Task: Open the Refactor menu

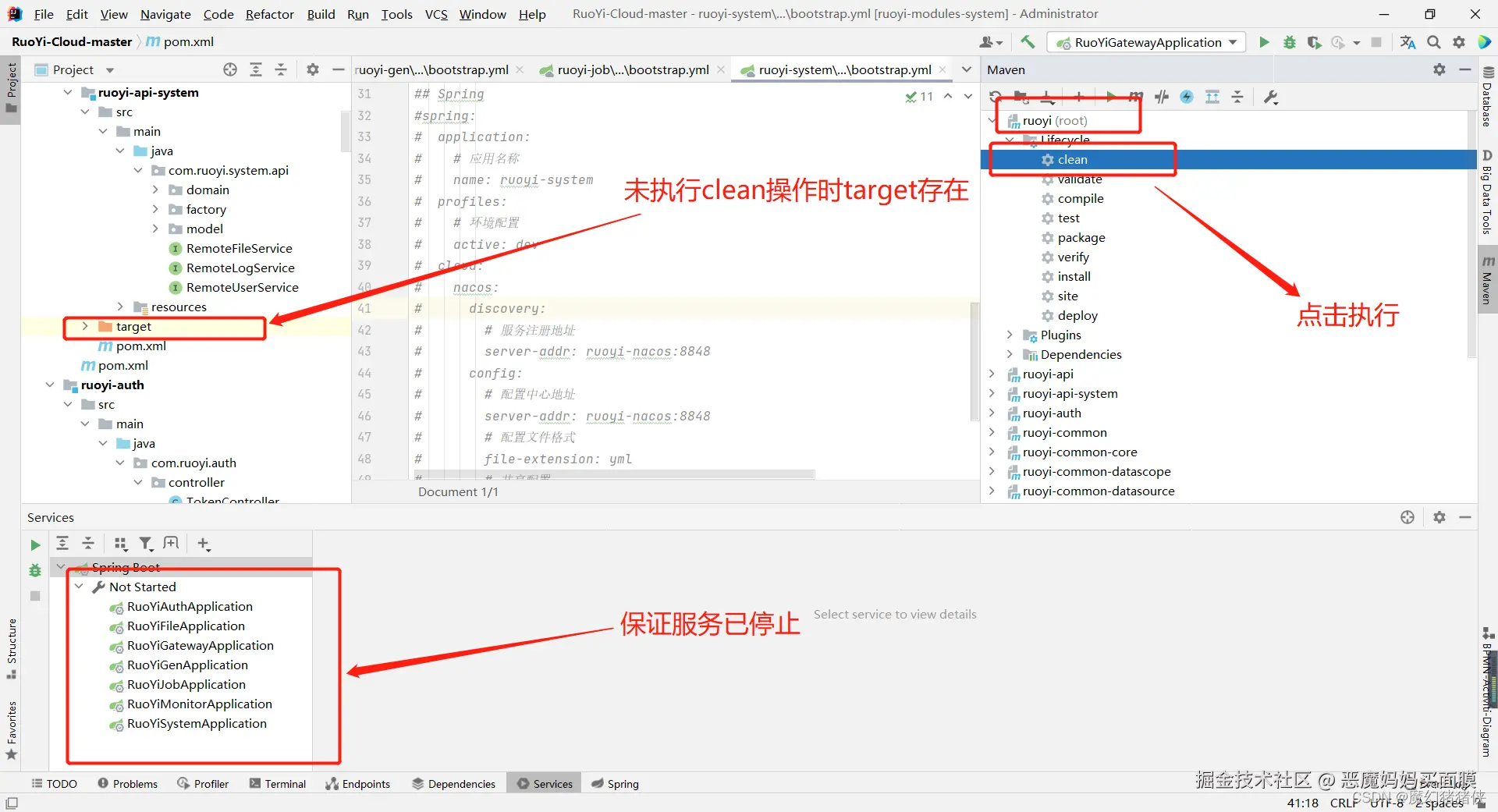Action: (270, 14)
